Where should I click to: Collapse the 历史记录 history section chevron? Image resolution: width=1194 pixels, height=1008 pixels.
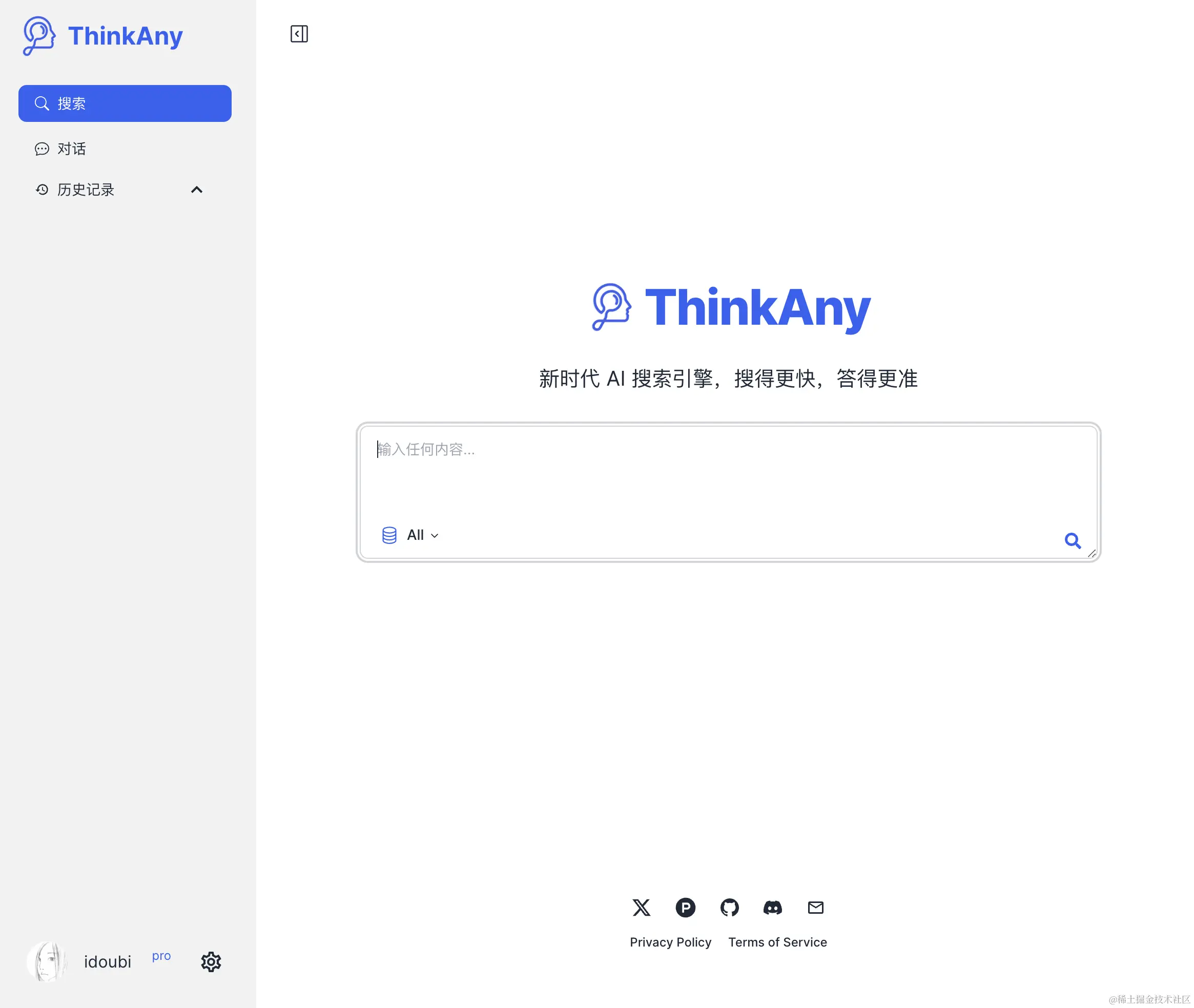point(197,190)
